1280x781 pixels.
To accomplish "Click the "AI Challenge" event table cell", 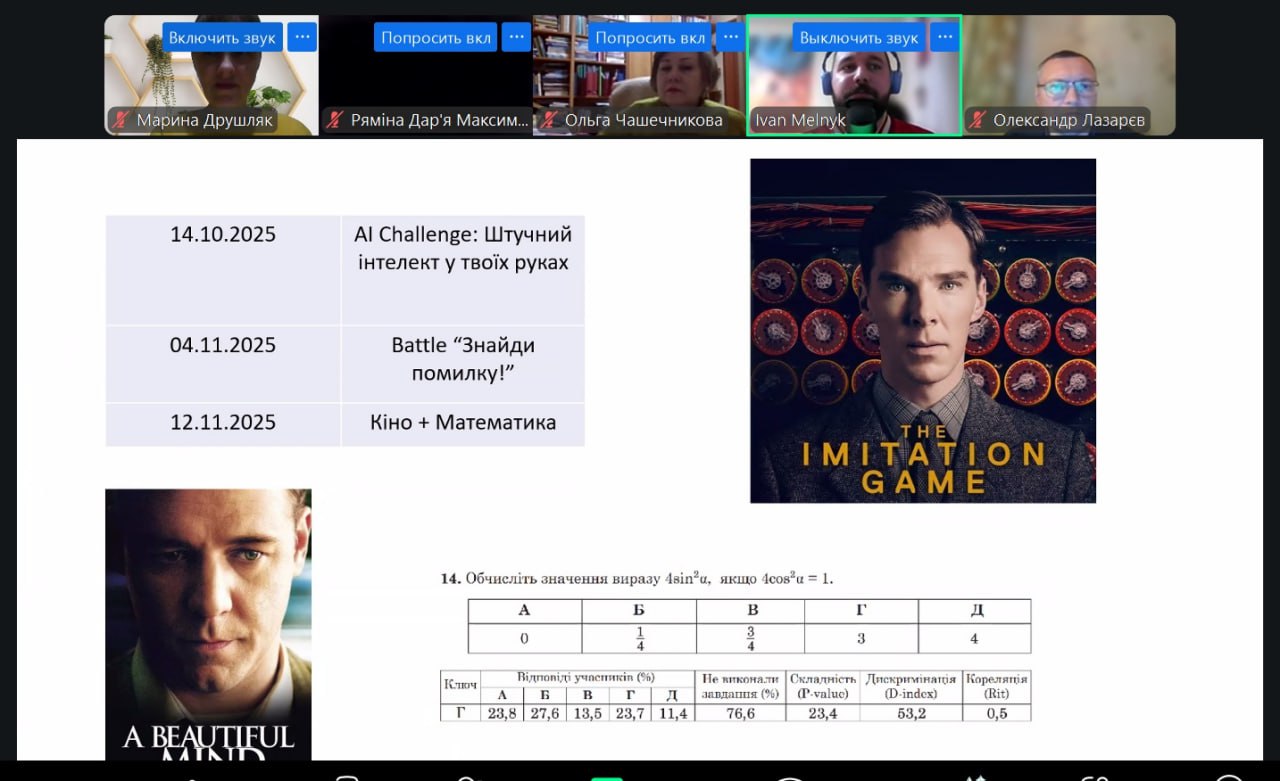I will 462,249.
